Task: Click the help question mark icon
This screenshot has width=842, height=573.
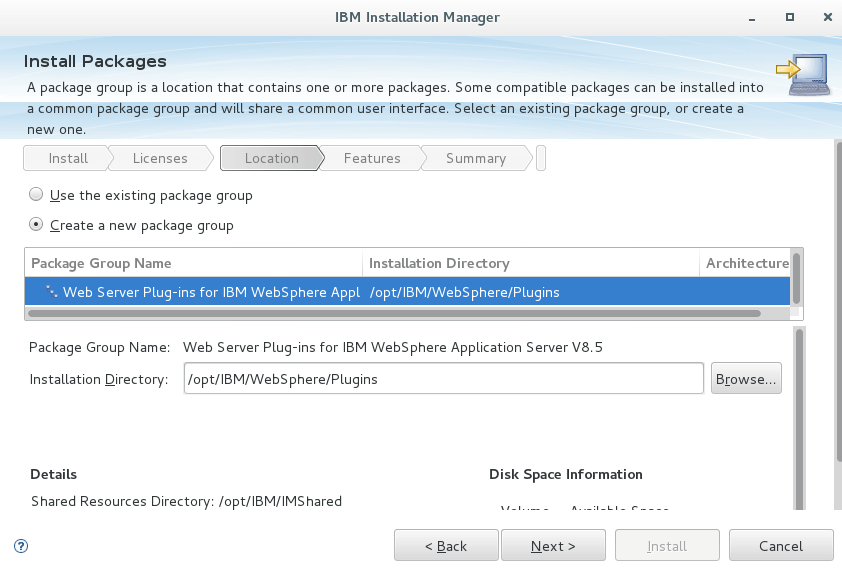Action: click(21, 546)
